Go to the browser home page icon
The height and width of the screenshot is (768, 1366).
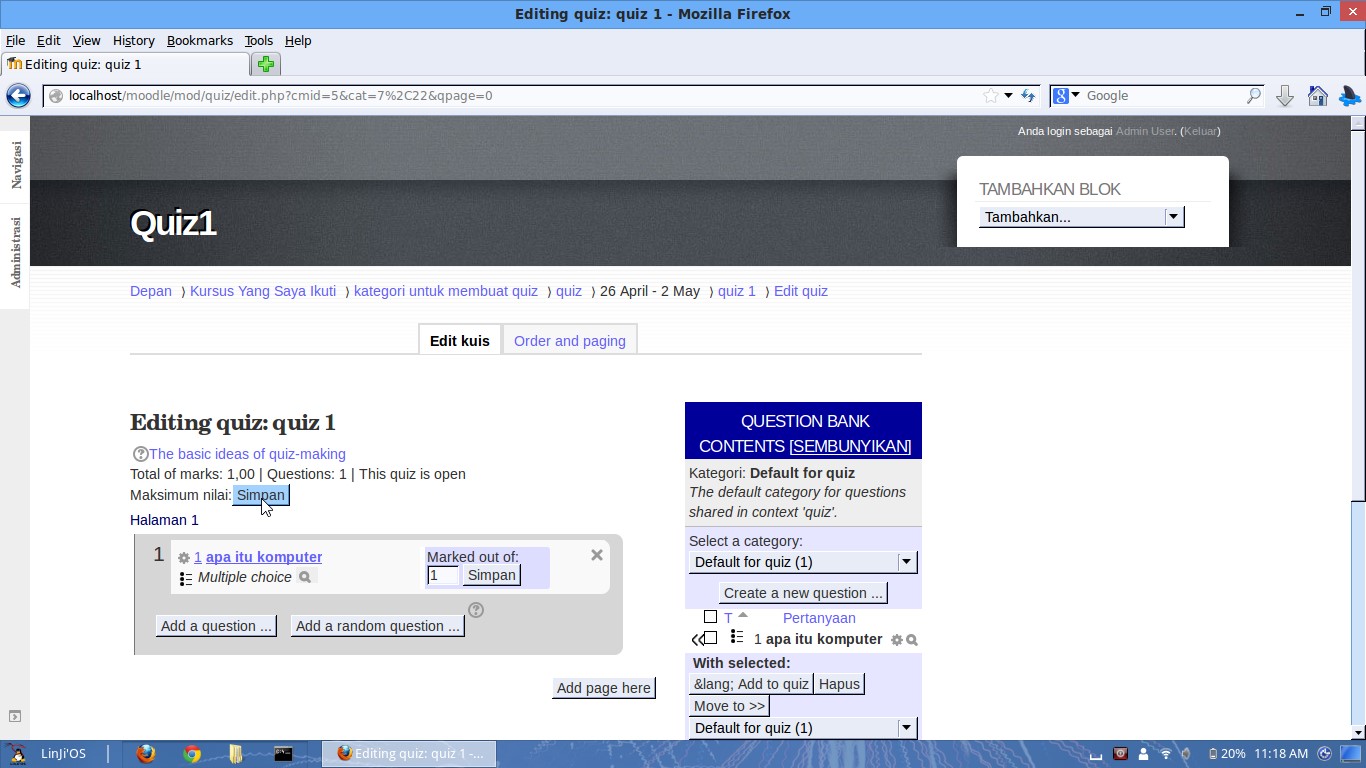pyautogui.click(x=1318, y=96)
